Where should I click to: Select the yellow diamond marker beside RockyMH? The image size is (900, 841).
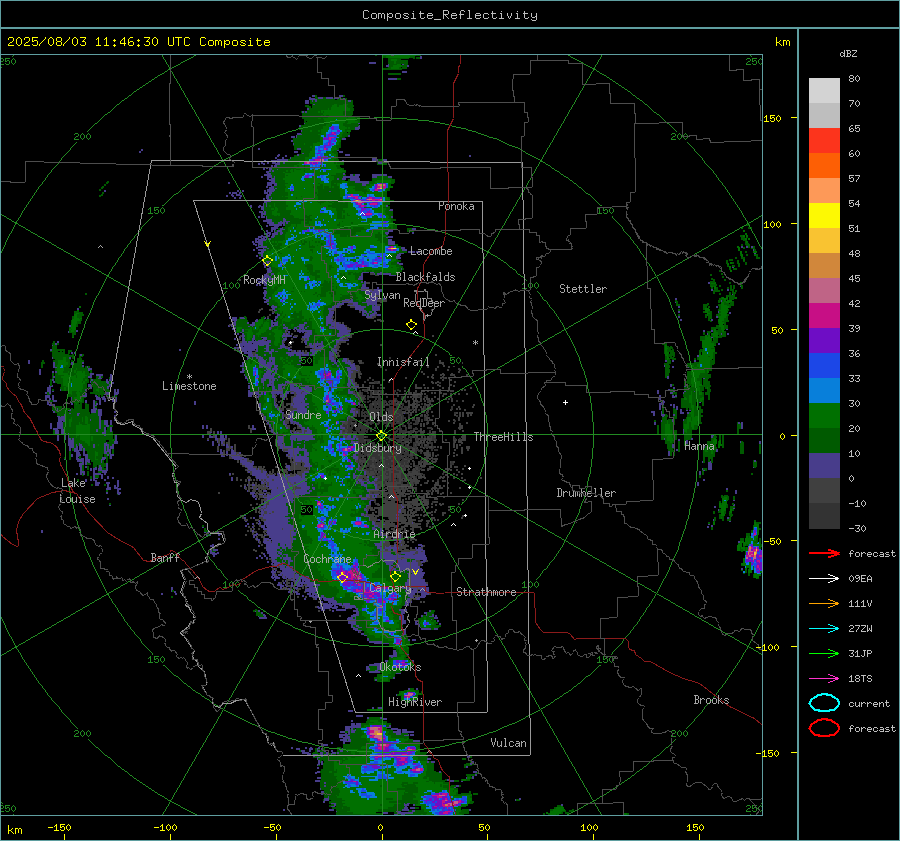coord(267,261)
